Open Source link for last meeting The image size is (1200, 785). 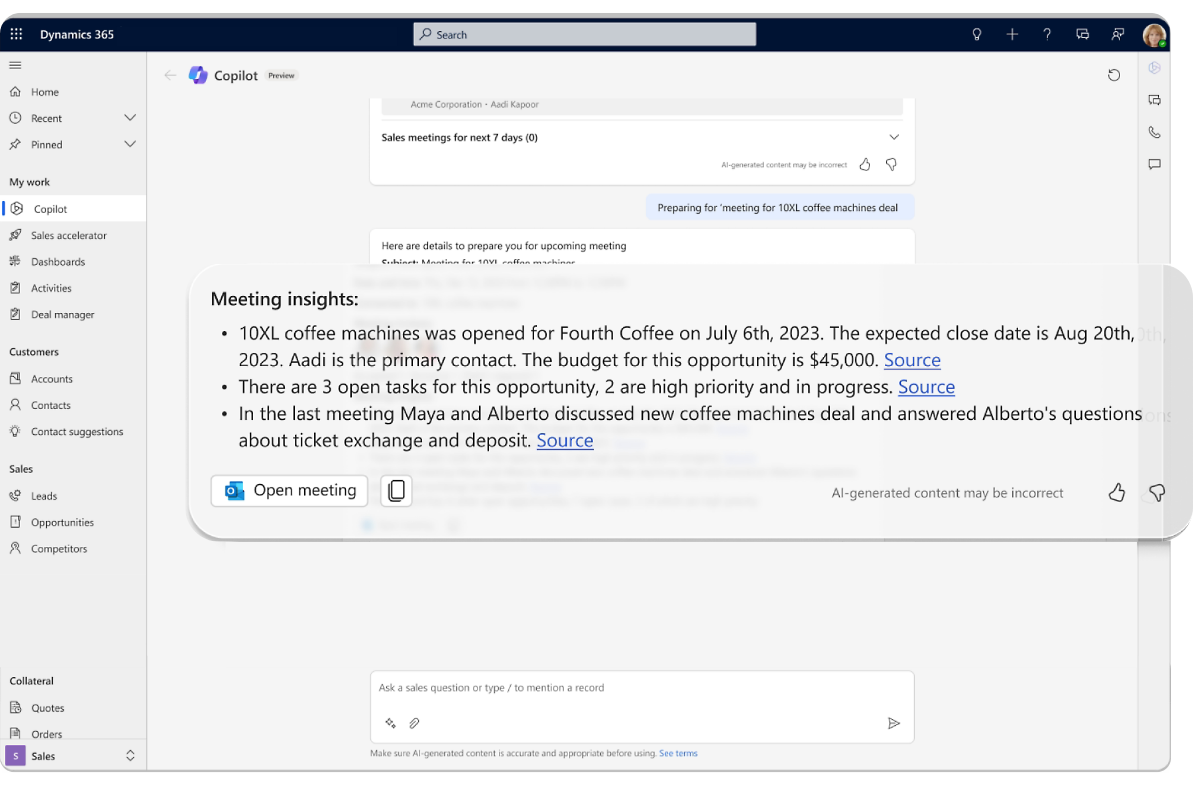tap(565, 440)
